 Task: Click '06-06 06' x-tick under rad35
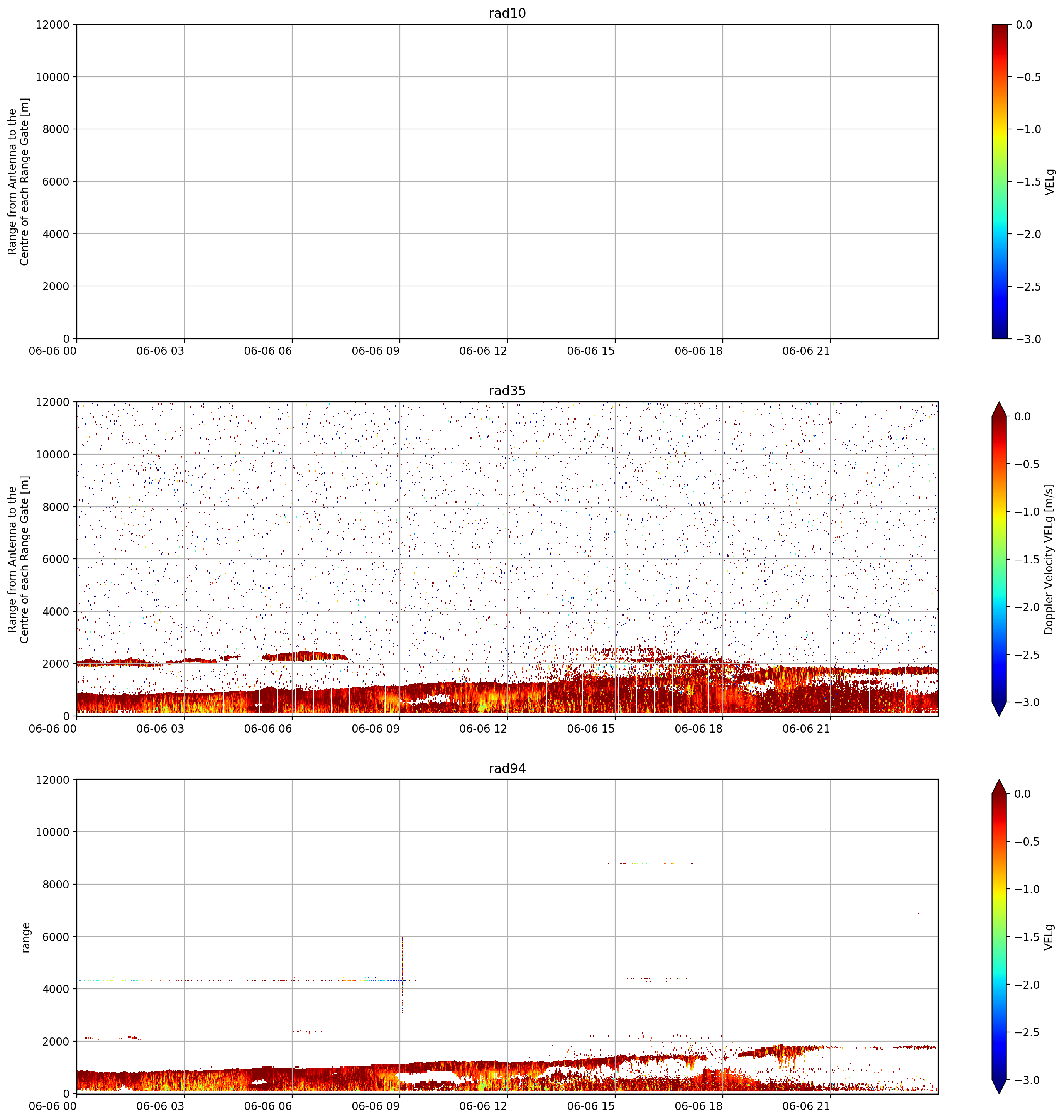(268, 729)
